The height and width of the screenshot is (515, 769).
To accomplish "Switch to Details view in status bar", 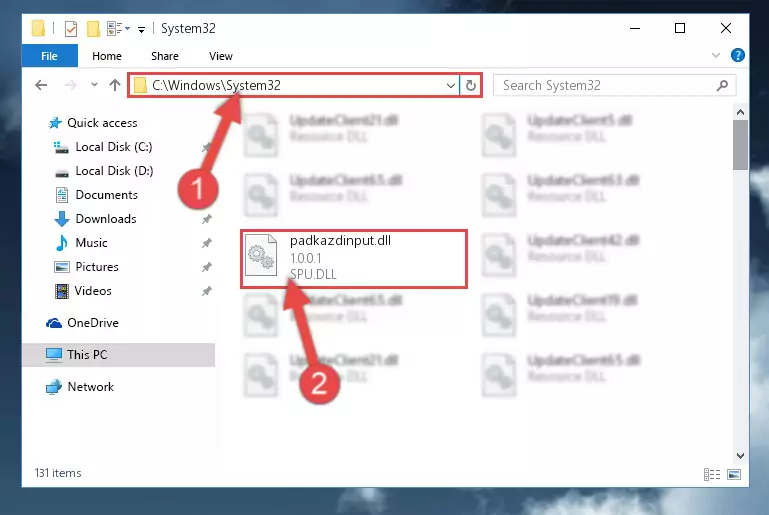I will [x=712, y=474].
